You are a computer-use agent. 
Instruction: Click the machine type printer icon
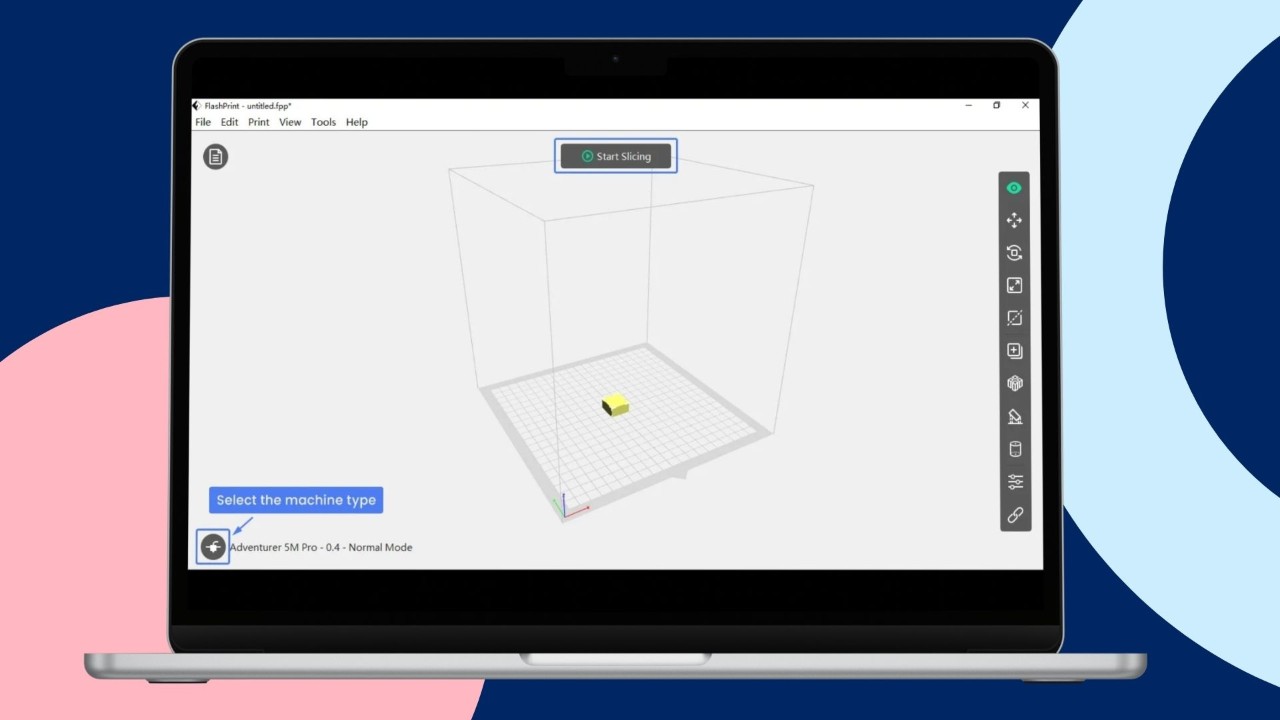pyautogui.click(x=213, y=547)
